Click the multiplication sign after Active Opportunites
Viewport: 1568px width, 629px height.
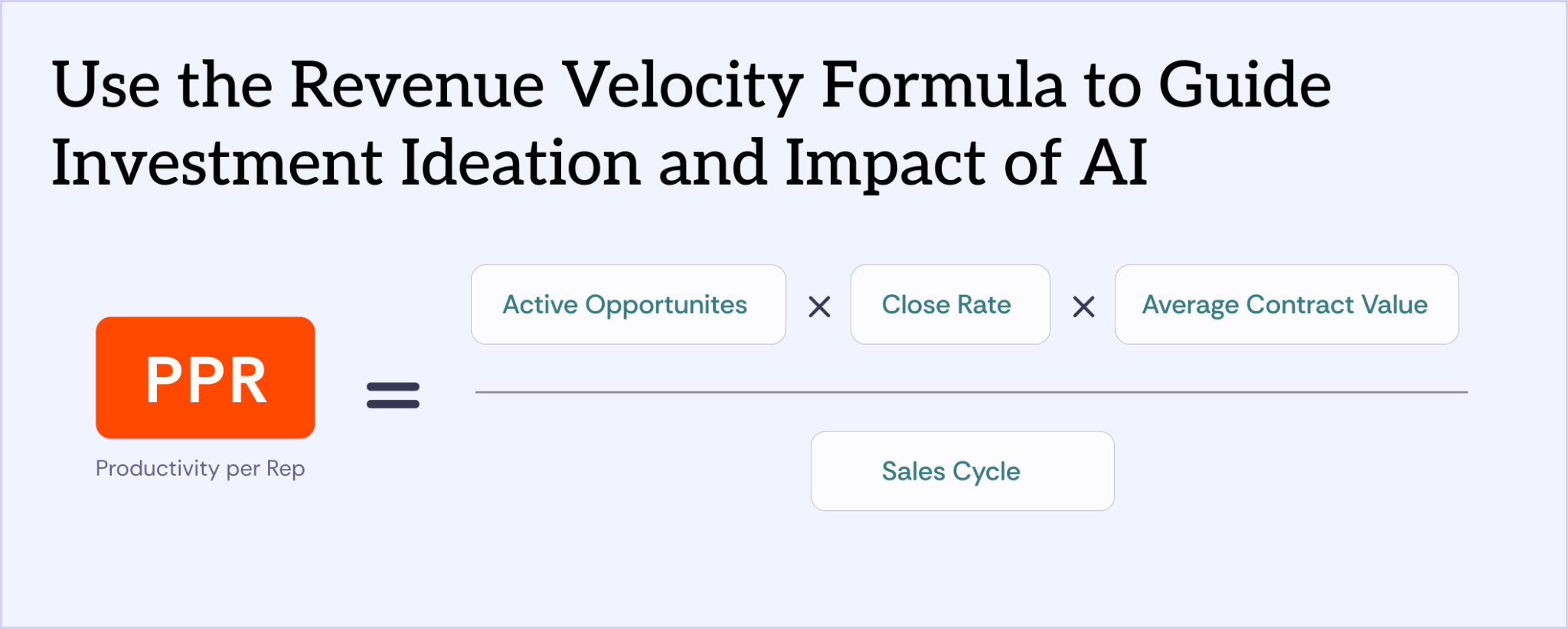click(x=819, y=307)
